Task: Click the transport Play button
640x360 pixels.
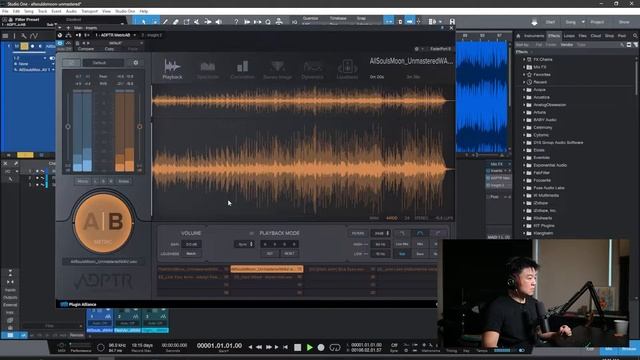Action: pos(309,347)
